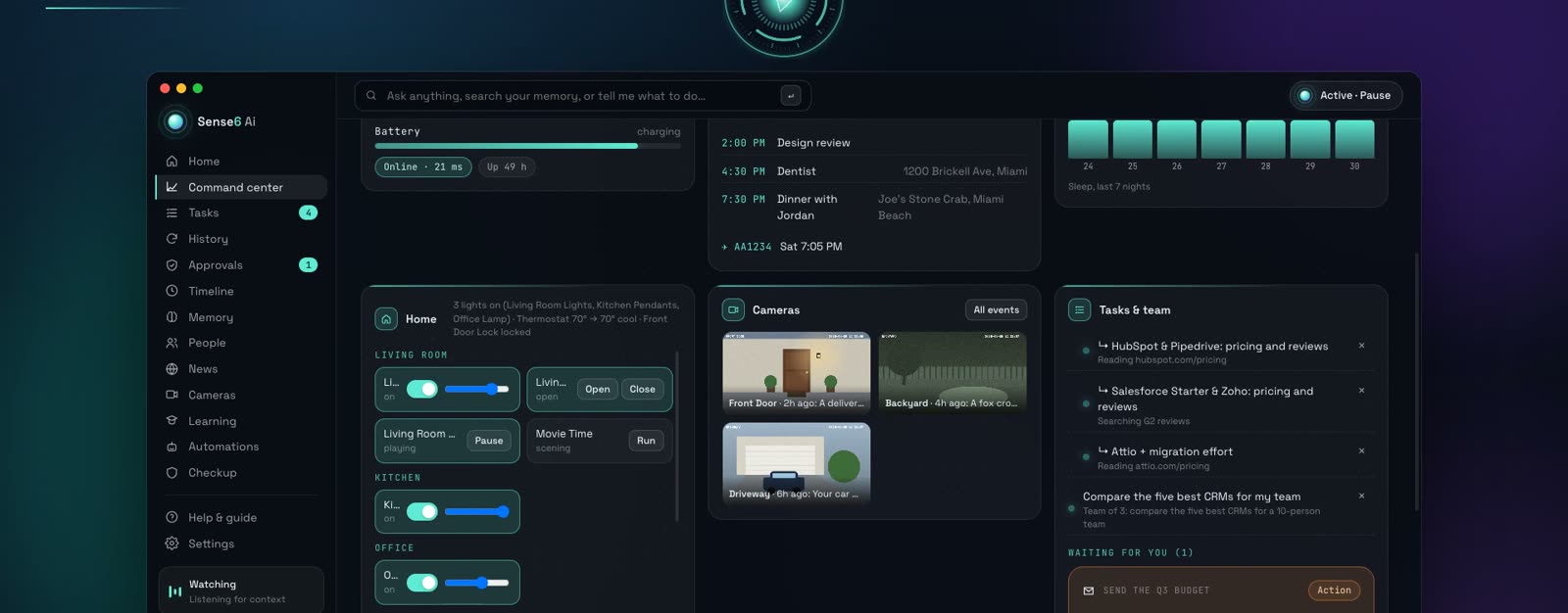Viewport: 1568px width, 613px height.
Task: Toggle the Living Room light switch
Action: (422, 389)
